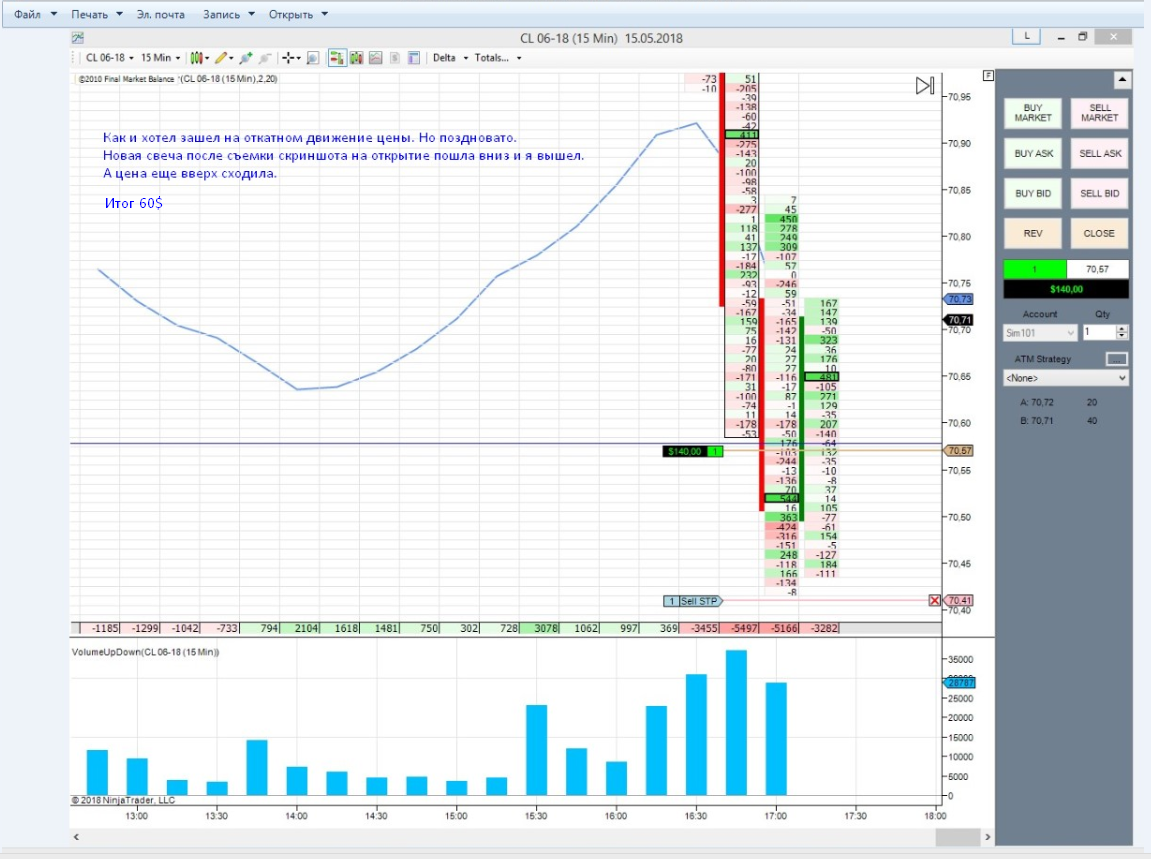Open the Файл menu
Screen dimensions: 1151x859
[35, 14]
